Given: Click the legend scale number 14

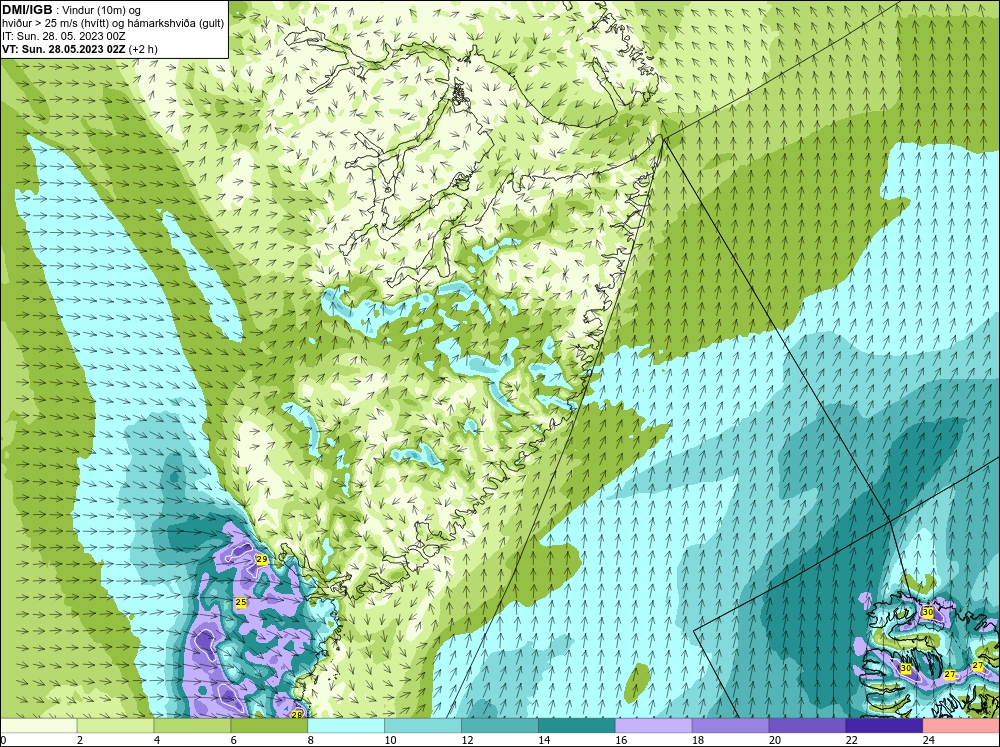Looking at the screenshot, I should [544, 740].
